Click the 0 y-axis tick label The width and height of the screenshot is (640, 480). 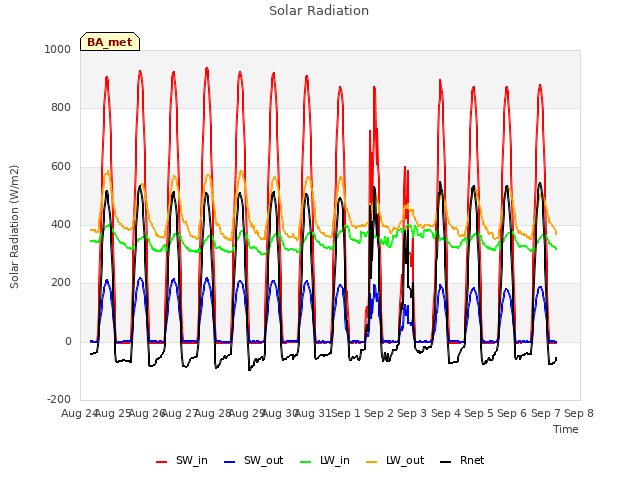click(x=68, y=342)
